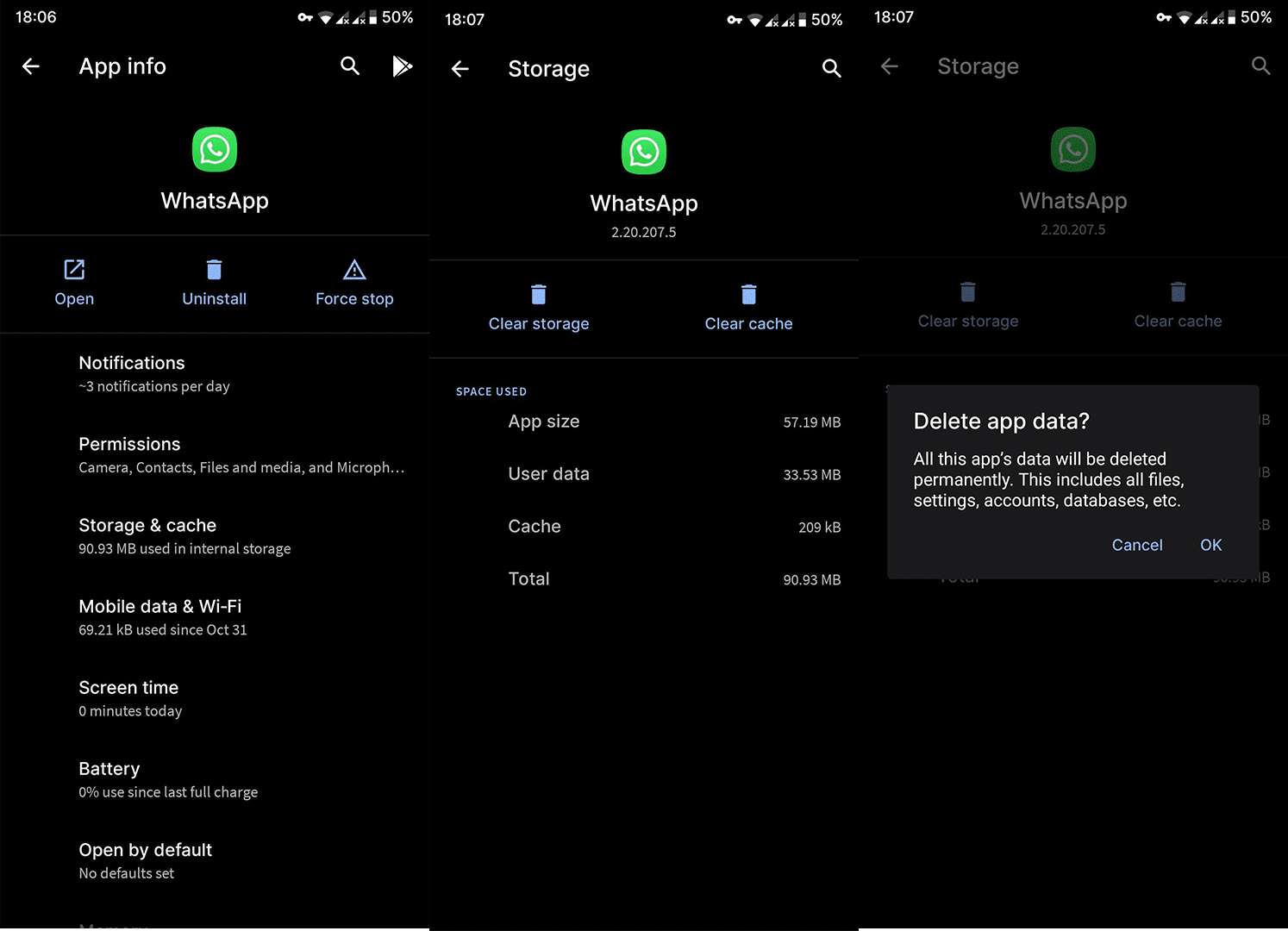Tap the Clear storage button label
Viewport: 1288px width, 931px height.
538,323
